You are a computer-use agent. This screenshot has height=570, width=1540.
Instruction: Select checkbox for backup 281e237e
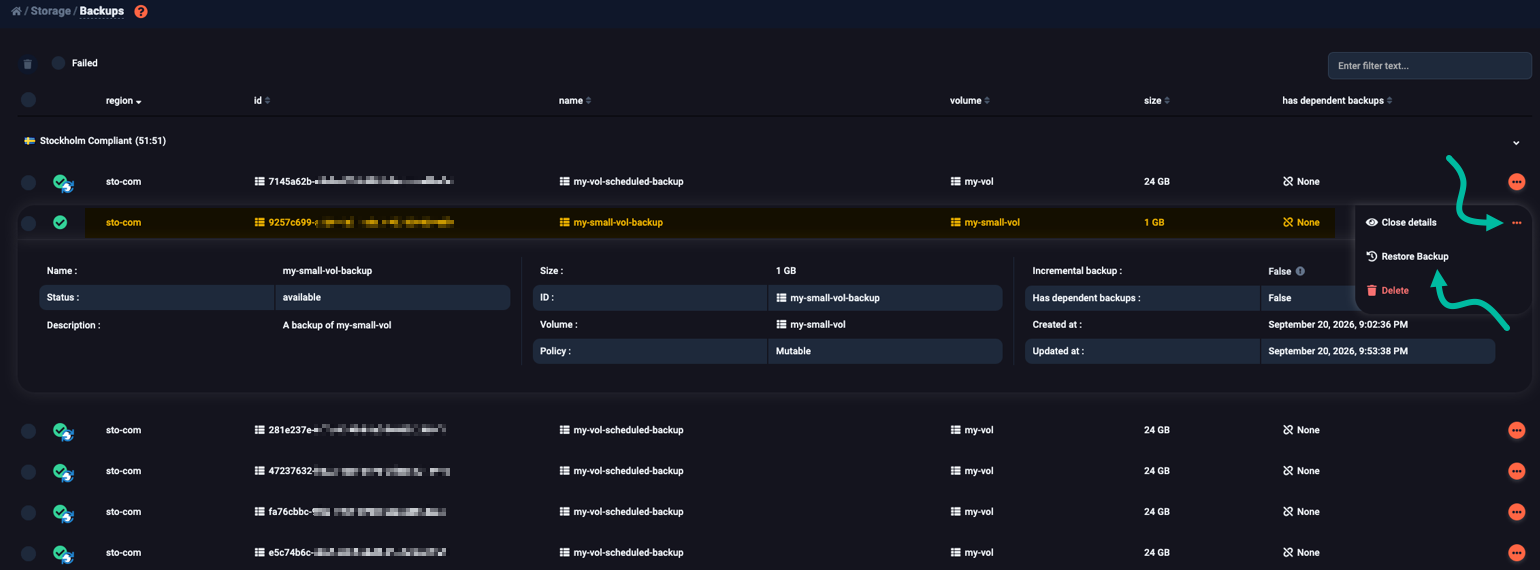[x=28, y=431]
